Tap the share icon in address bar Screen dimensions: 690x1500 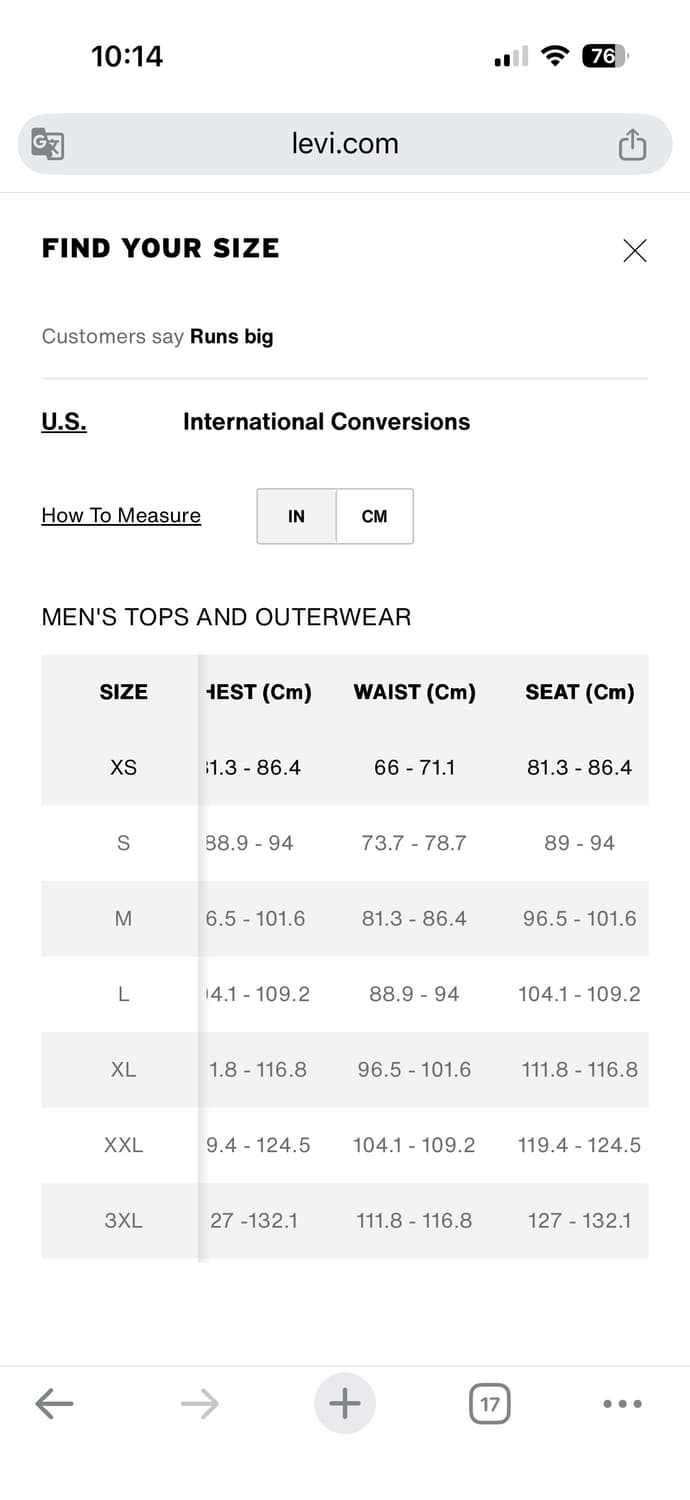[x=632, y=144]
